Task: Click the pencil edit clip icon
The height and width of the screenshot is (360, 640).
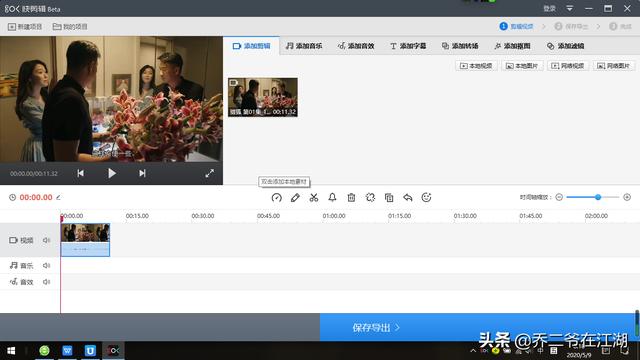Action: 295,198
